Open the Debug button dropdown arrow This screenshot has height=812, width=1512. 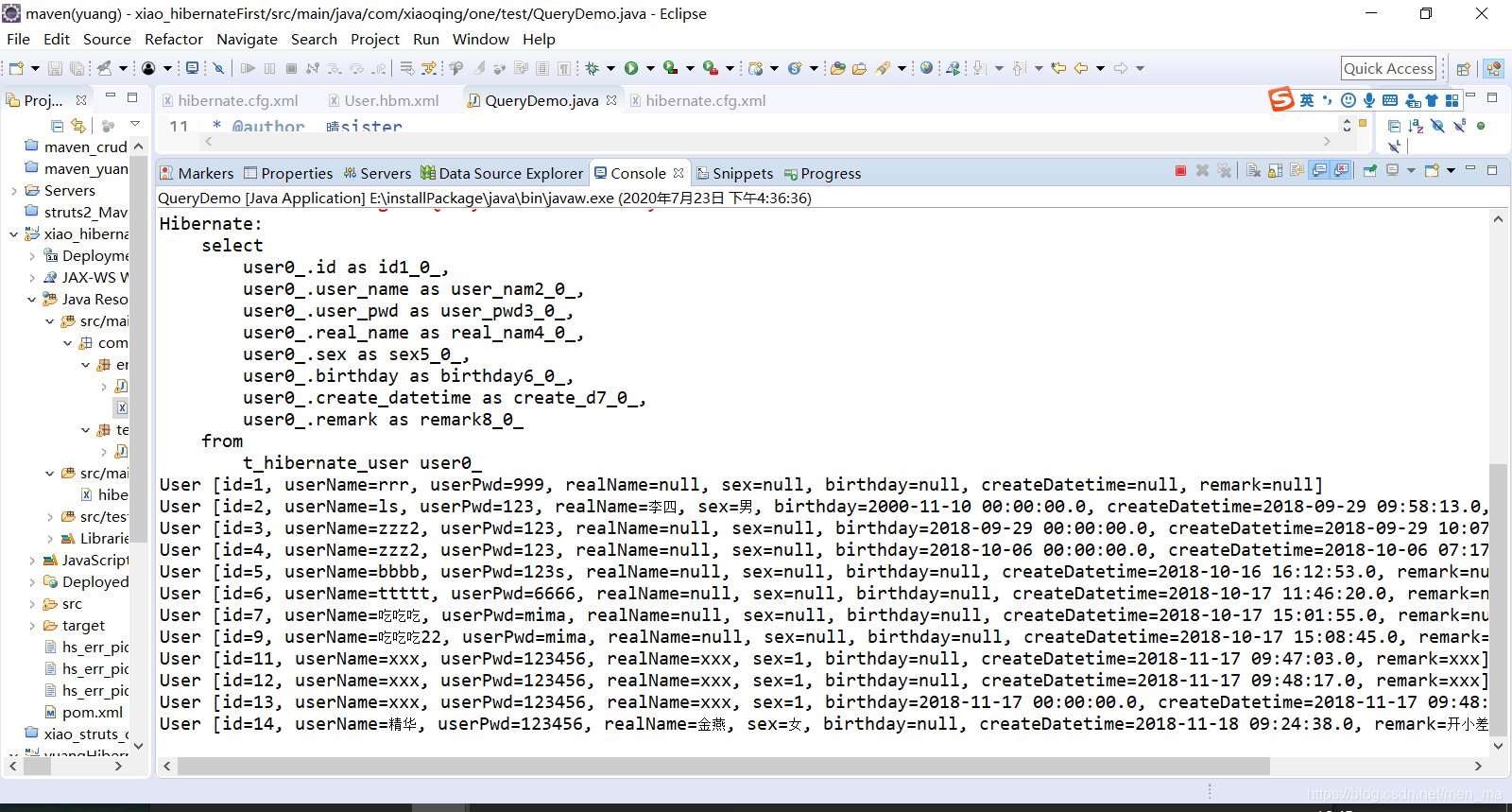[610, 68]
